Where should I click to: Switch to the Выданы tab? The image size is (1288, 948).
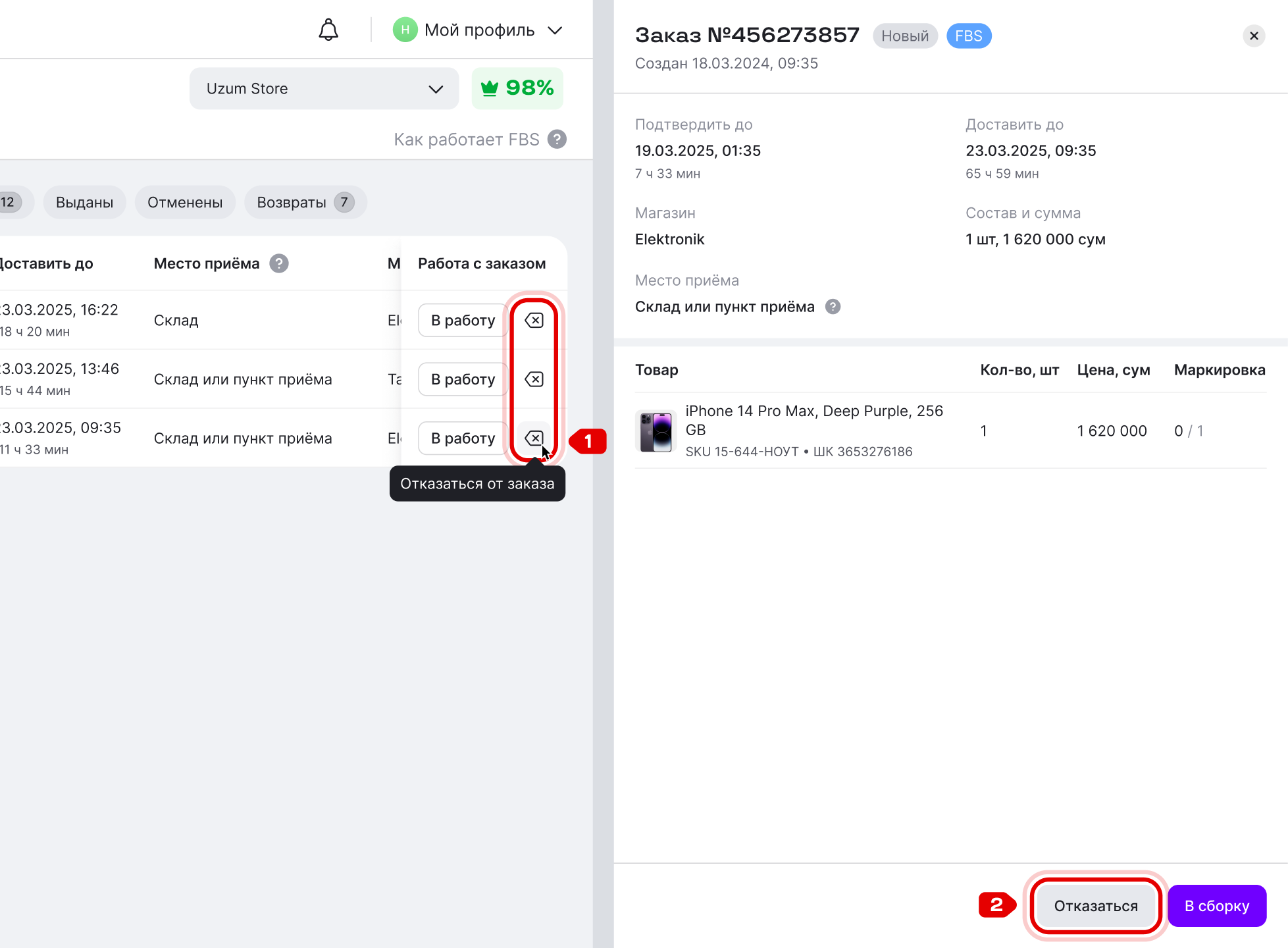point(84,202)
